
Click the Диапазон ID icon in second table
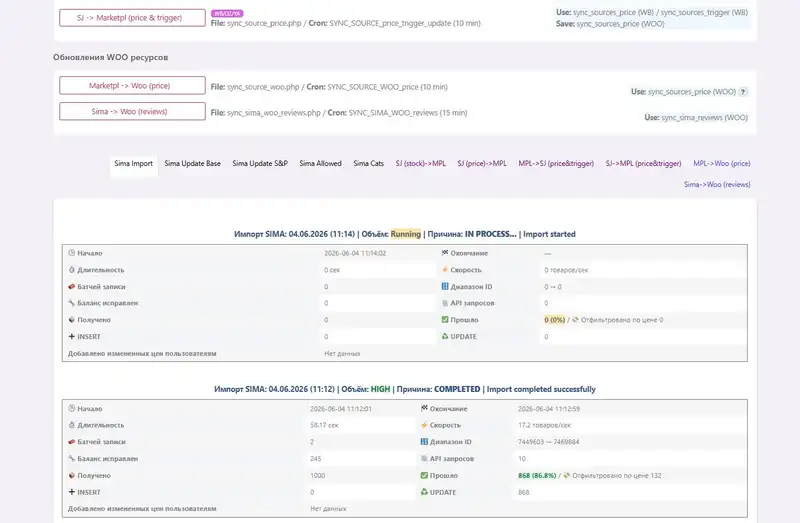coord(424,441)
